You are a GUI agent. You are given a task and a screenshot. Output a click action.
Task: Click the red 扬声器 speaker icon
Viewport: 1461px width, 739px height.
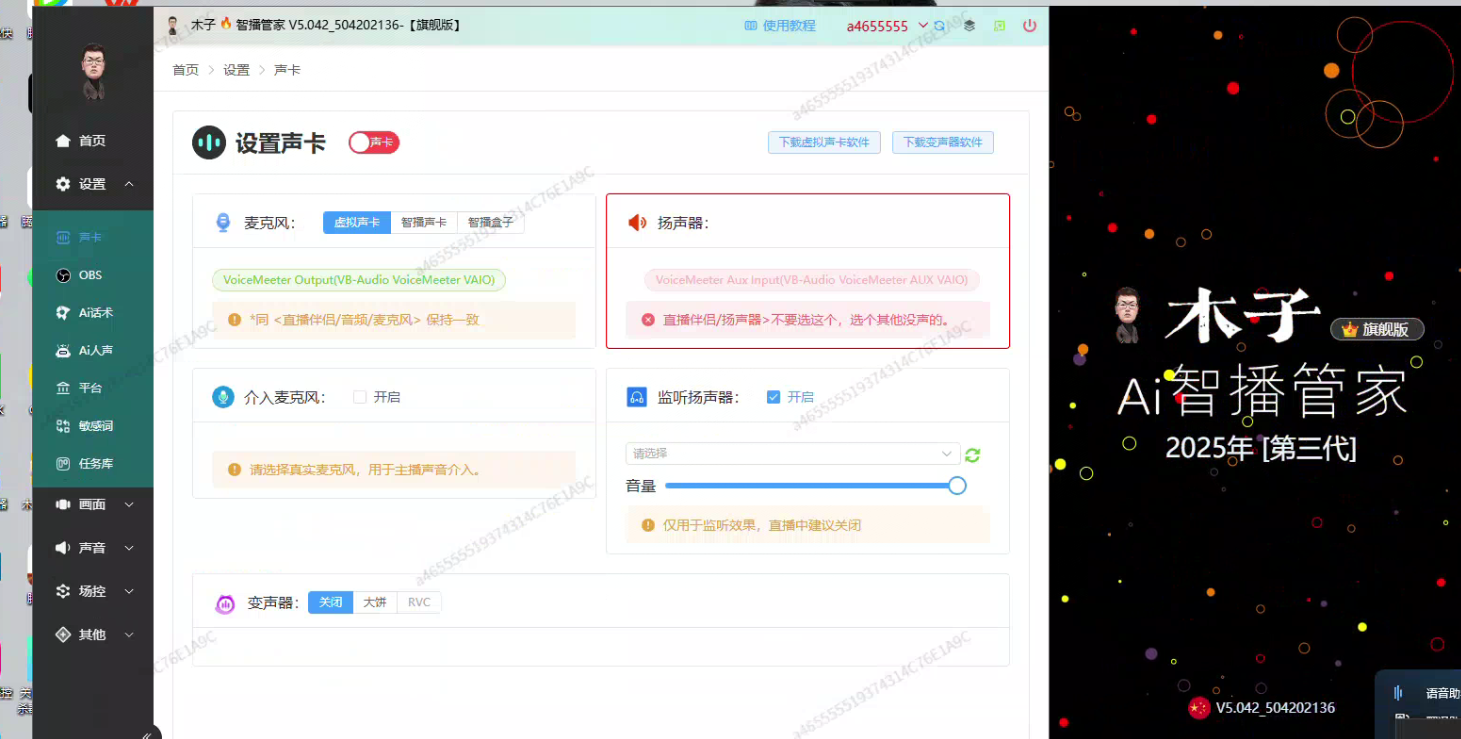coord(637,223)
